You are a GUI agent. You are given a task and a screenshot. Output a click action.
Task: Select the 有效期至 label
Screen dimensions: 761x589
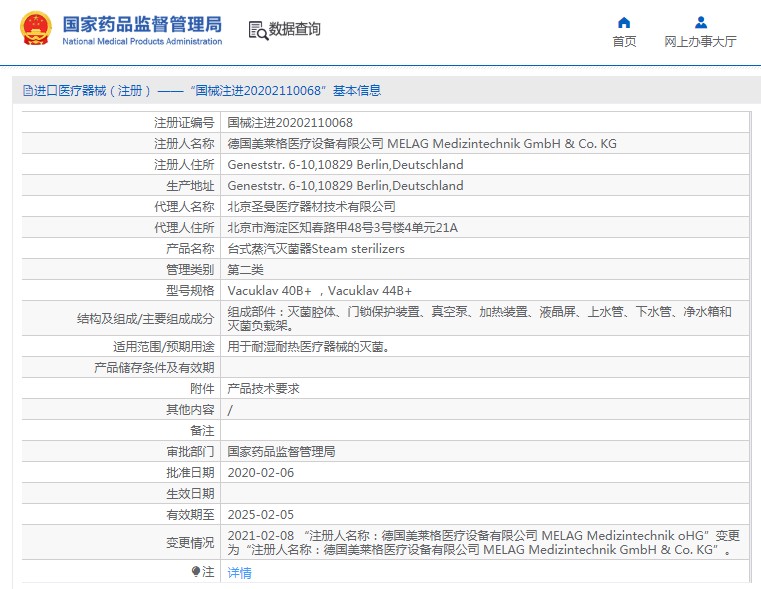[x=190, y=514]
